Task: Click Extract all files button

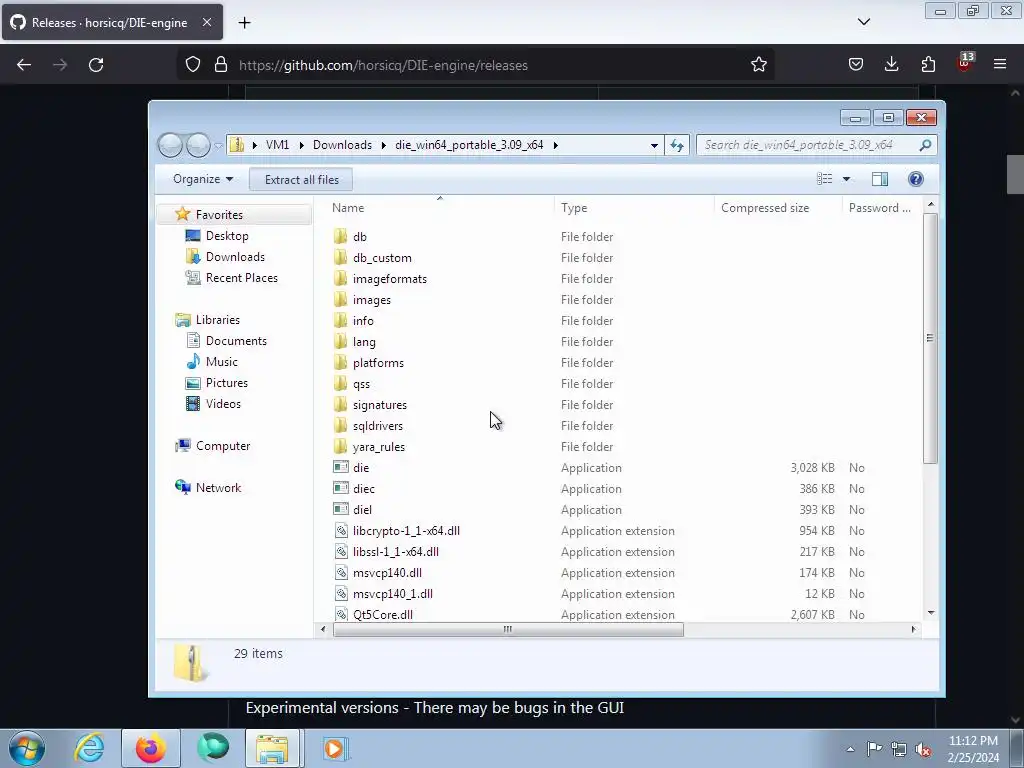Action: tap(301, 180)
